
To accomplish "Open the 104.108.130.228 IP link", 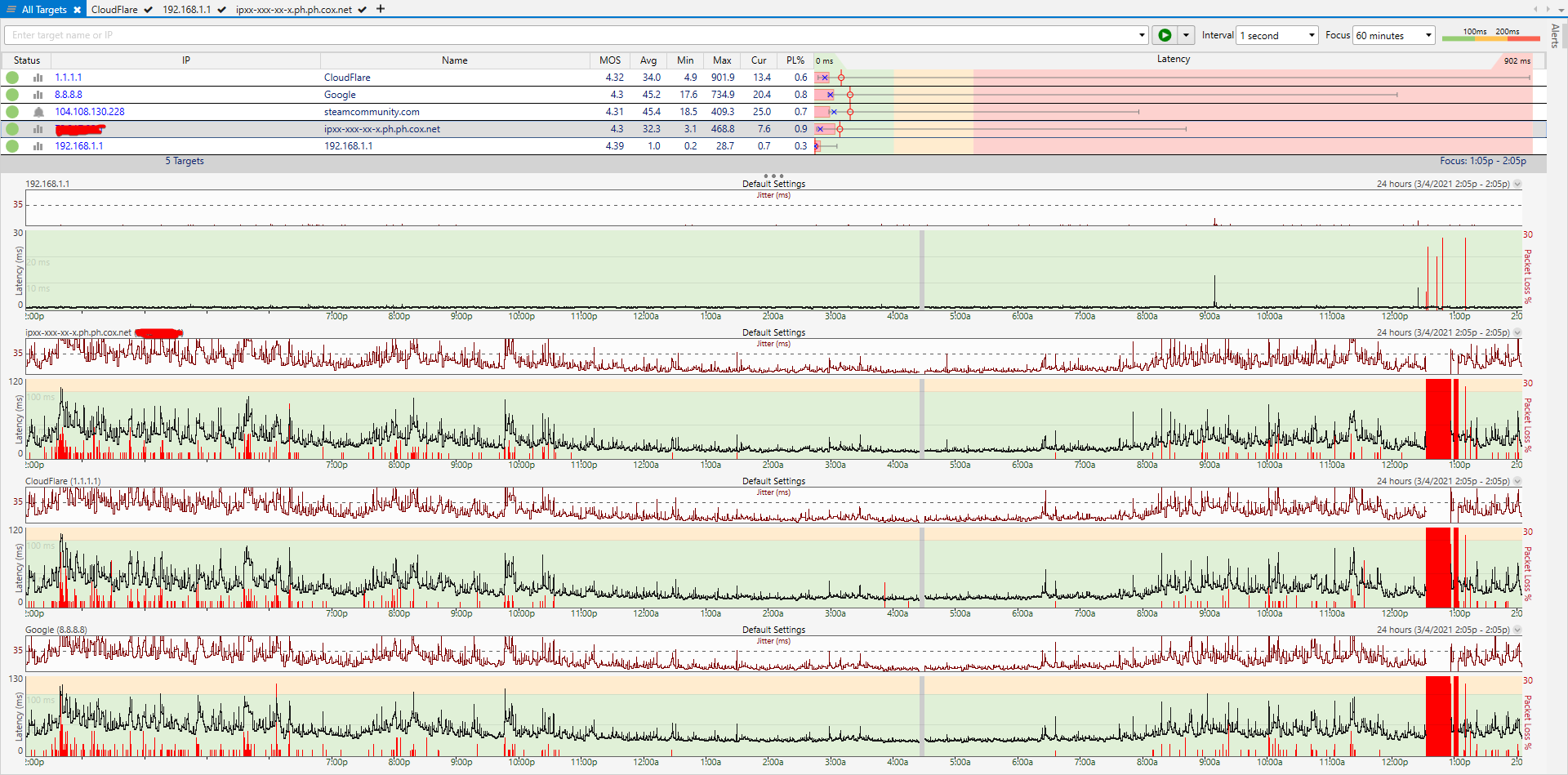I will coord(90,112).
